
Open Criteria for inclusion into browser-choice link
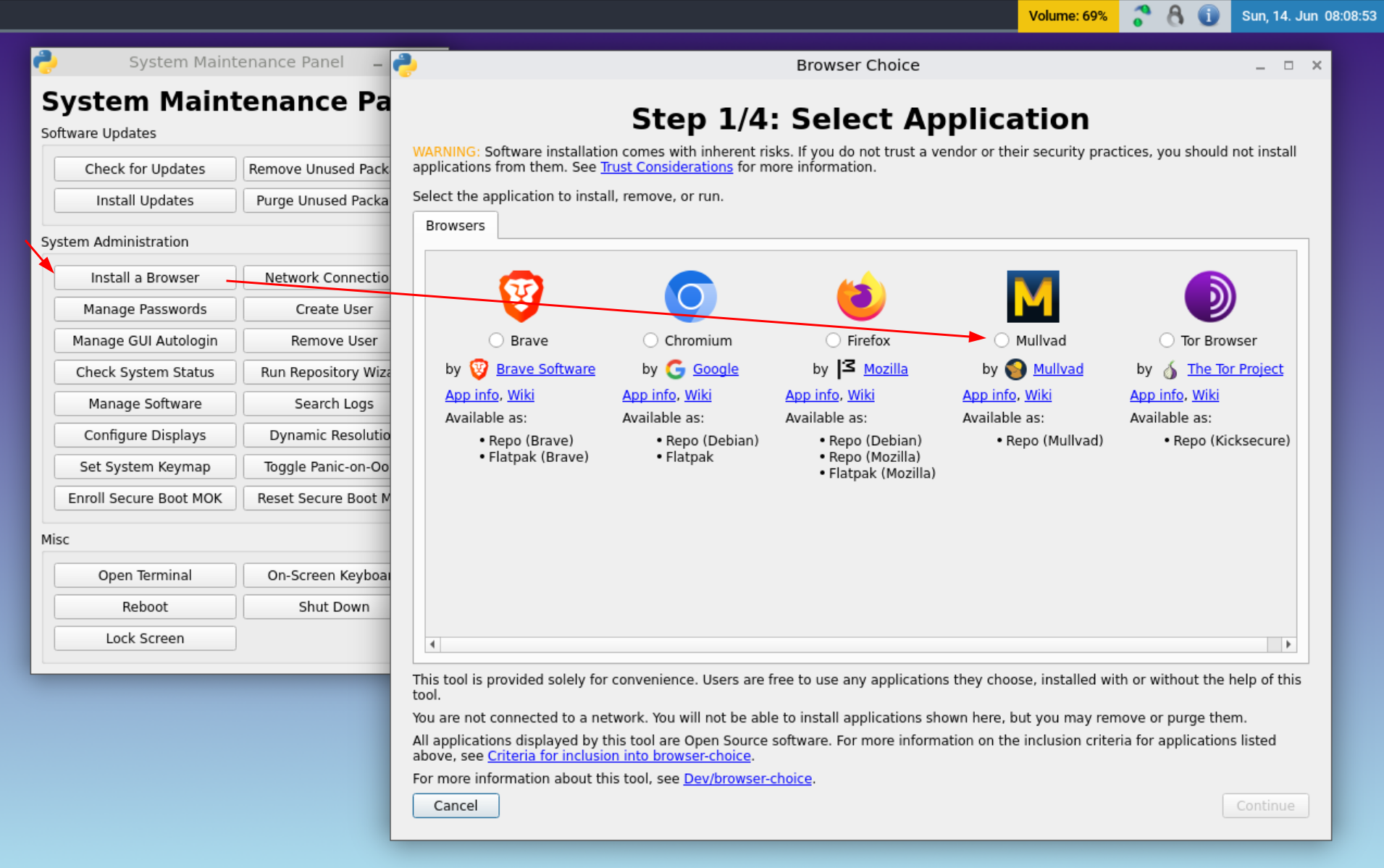coord(619,756)
